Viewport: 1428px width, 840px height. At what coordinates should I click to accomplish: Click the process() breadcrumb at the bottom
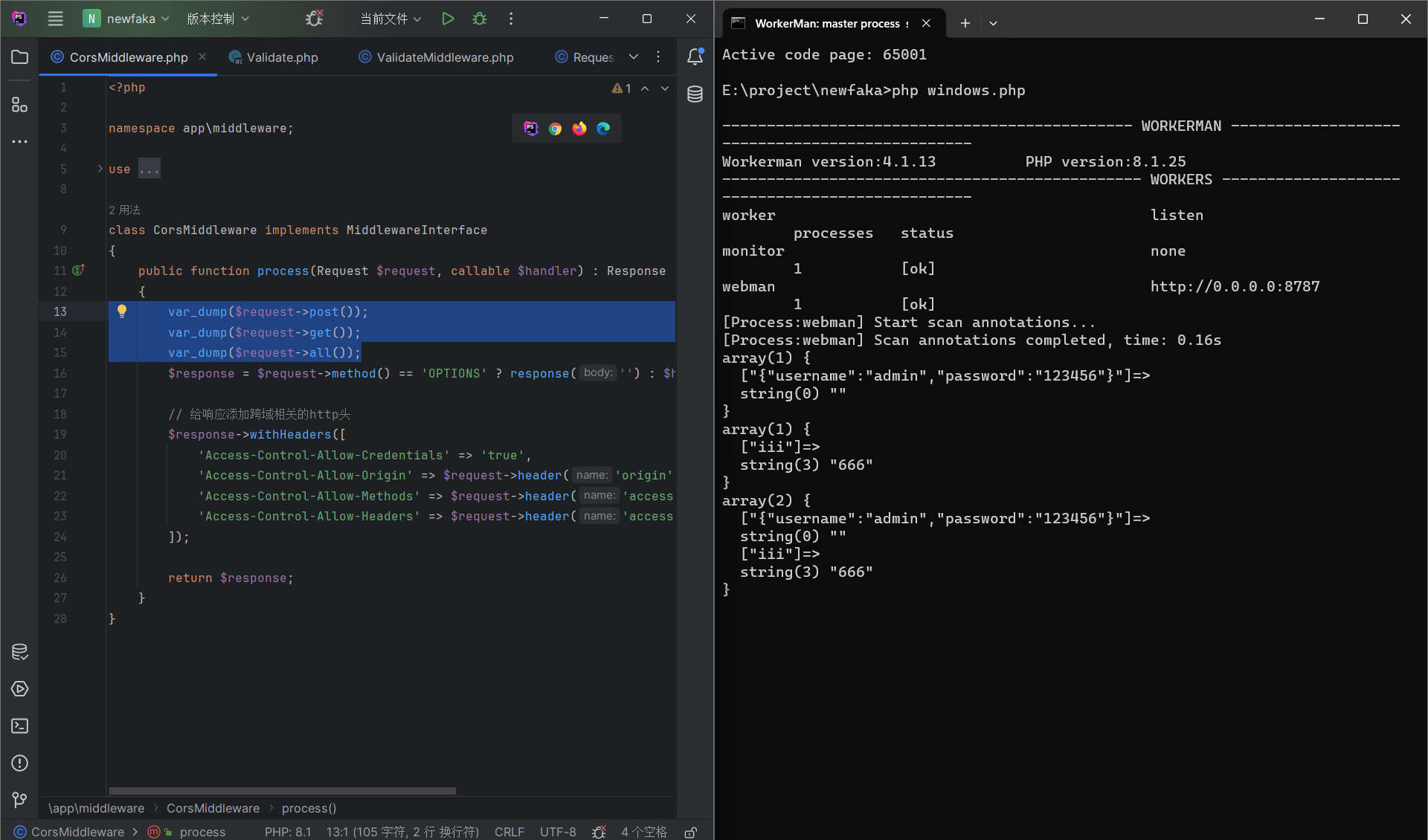[309, 808]
